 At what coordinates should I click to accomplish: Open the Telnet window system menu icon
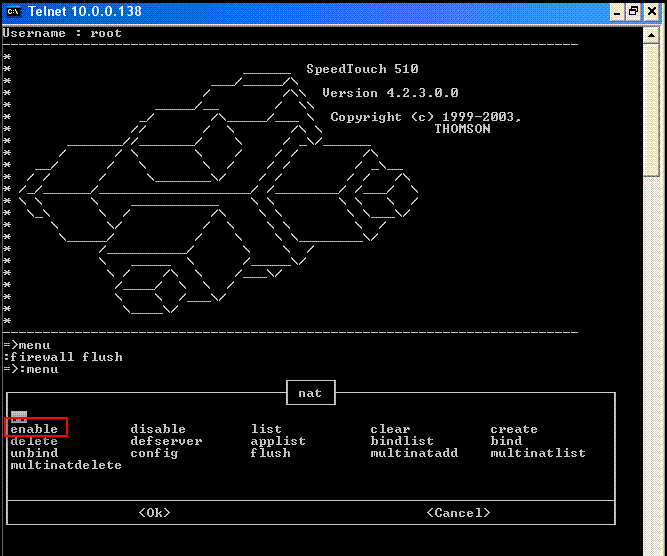[13, 11]
